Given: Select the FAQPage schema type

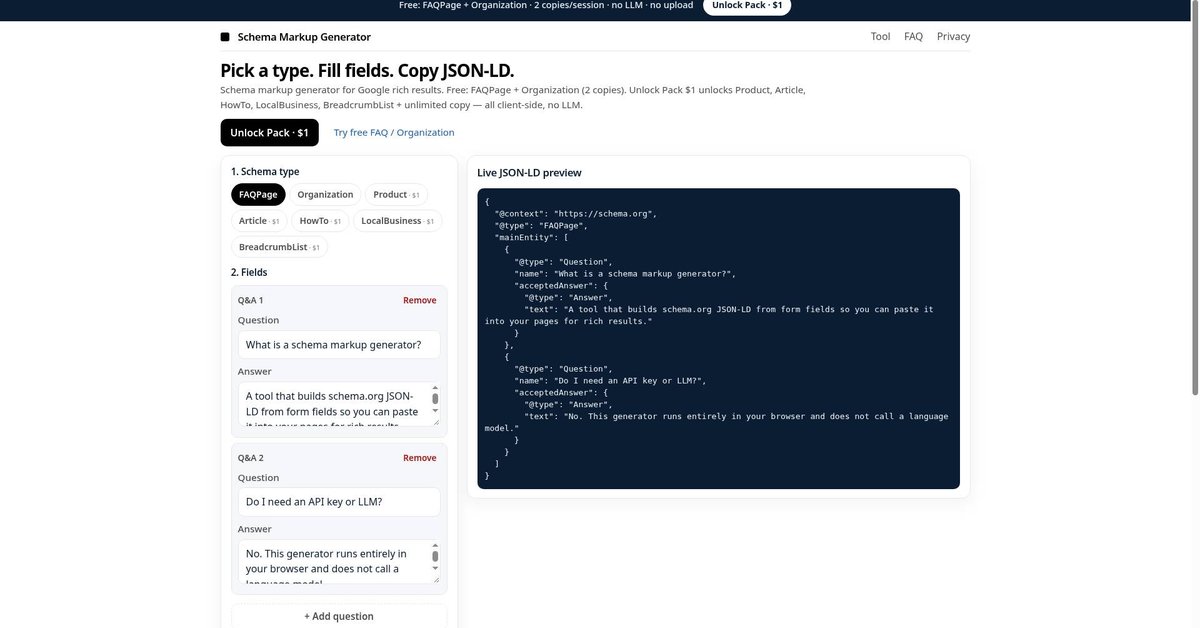Looking at the screenshot, I should 258,194.
